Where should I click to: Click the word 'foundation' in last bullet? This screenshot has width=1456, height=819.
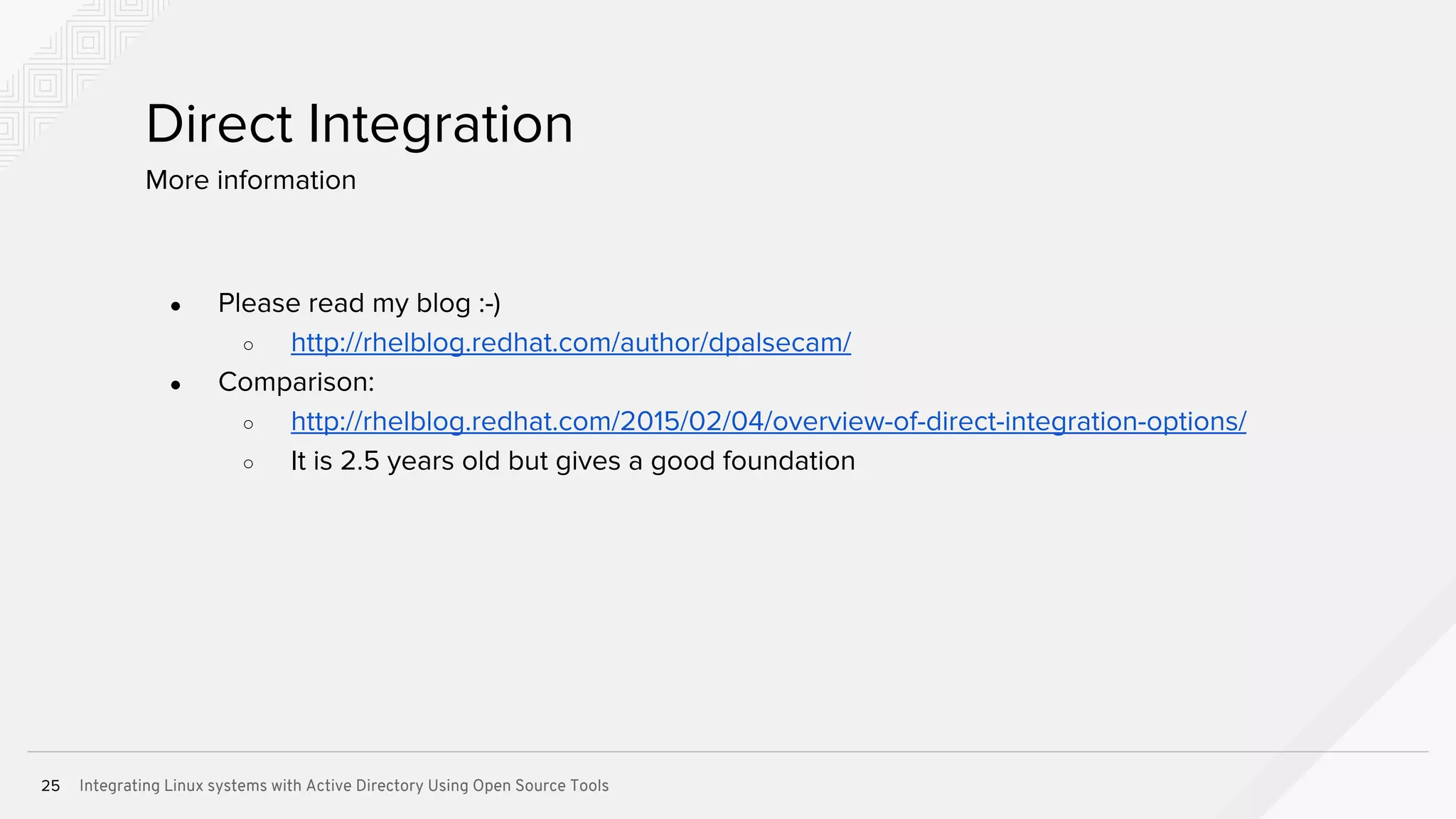point(789,461)
